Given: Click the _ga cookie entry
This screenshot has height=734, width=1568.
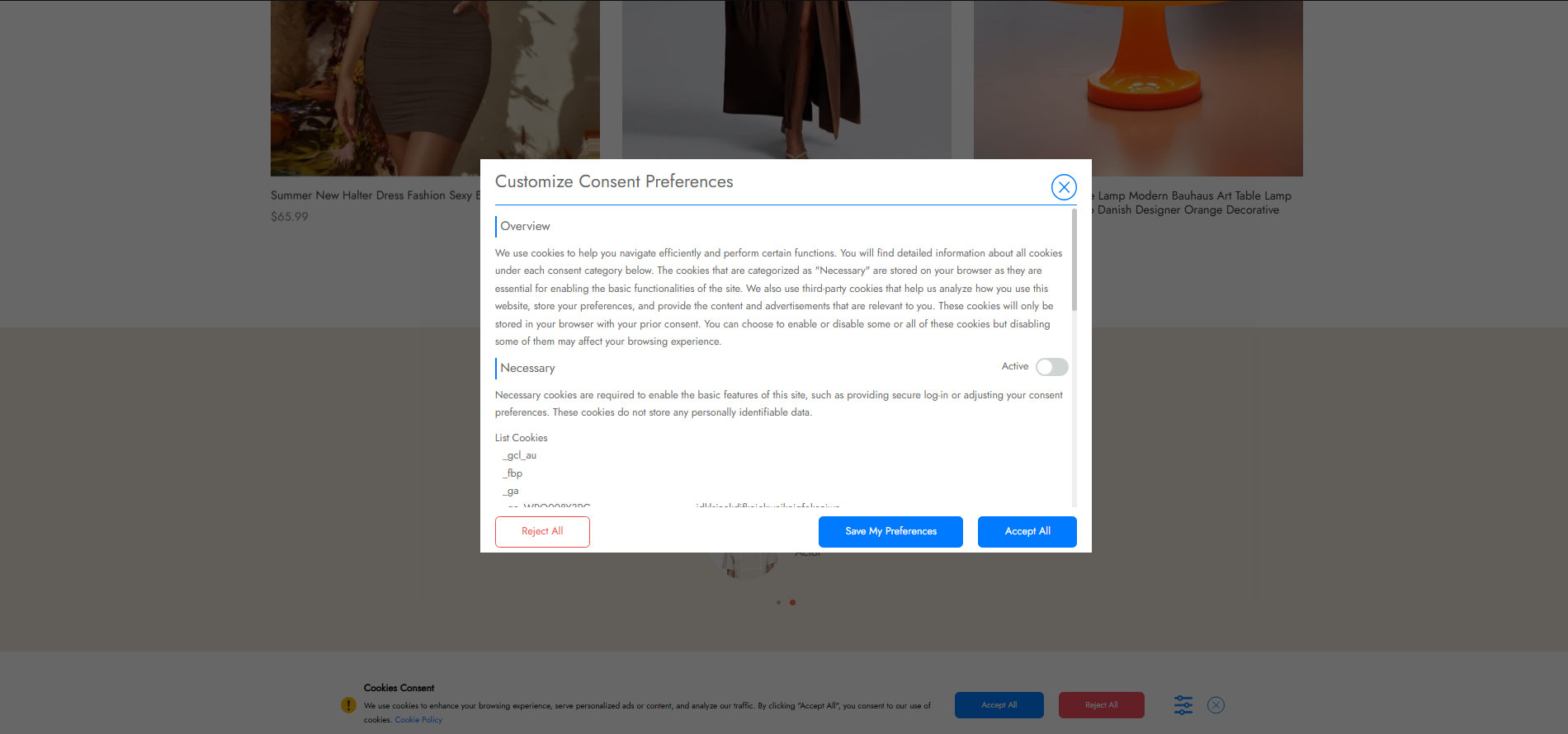Looking at the screenshot, I should coord(511,491).
